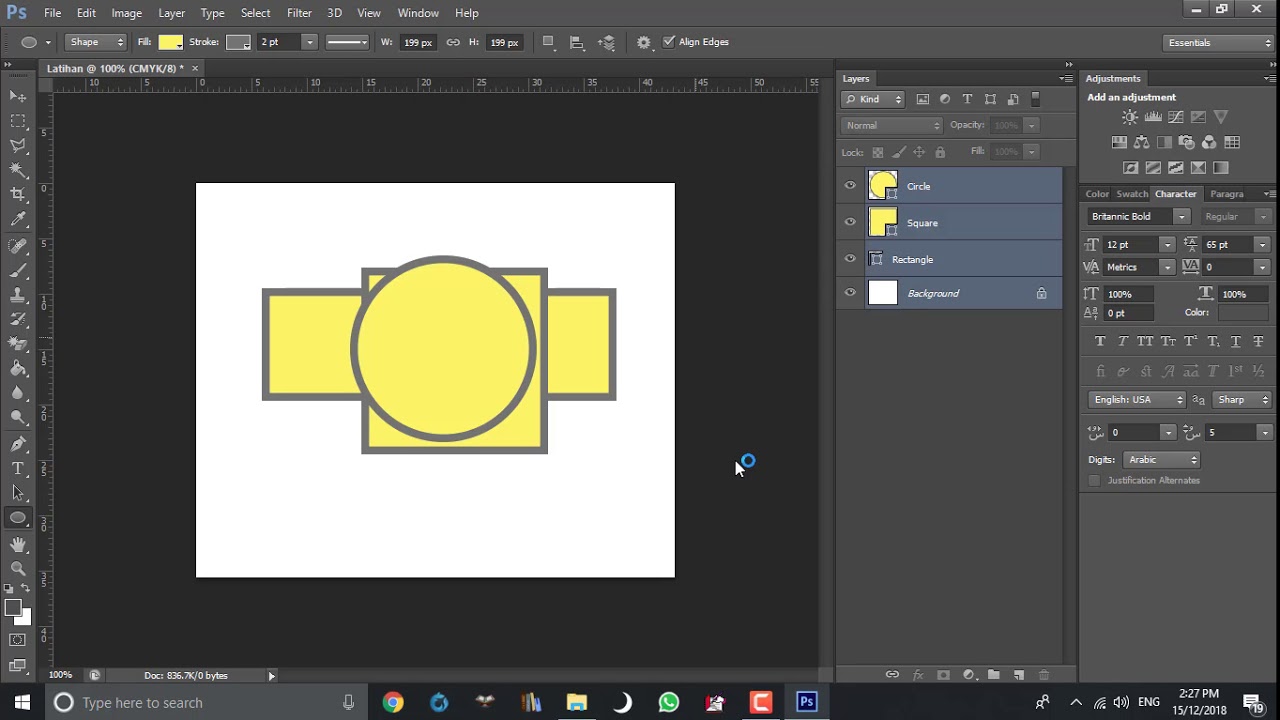This screenshot has height=720, width=1280.
Task: Add Brightness/Contrast adjustment
Action: 1130,118
